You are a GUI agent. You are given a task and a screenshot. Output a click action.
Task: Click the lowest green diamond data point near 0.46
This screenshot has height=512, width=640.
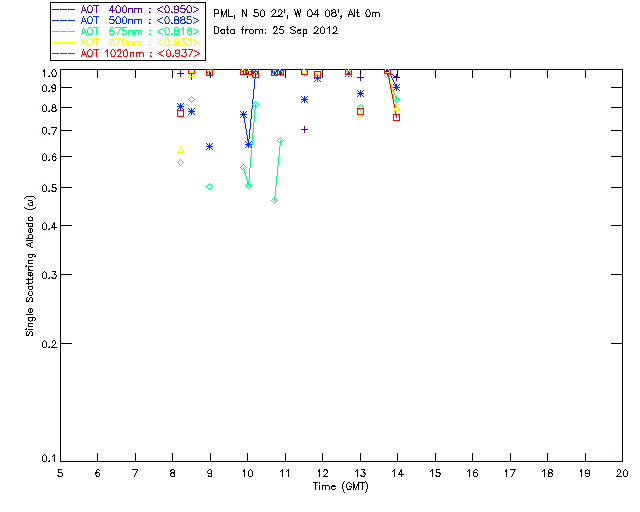coord(275,200)
